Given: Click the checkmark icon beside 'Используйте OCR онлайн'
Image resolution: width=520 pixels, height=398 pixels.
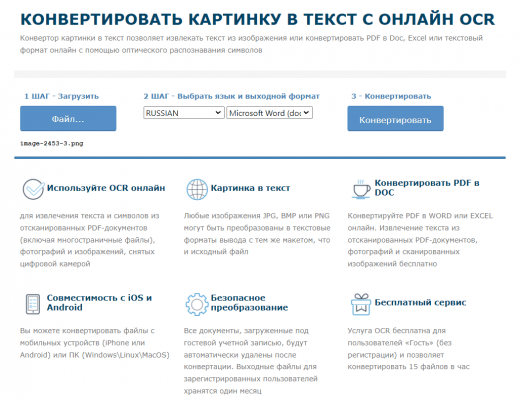Looking at the screenshot, I should (33, 189).
